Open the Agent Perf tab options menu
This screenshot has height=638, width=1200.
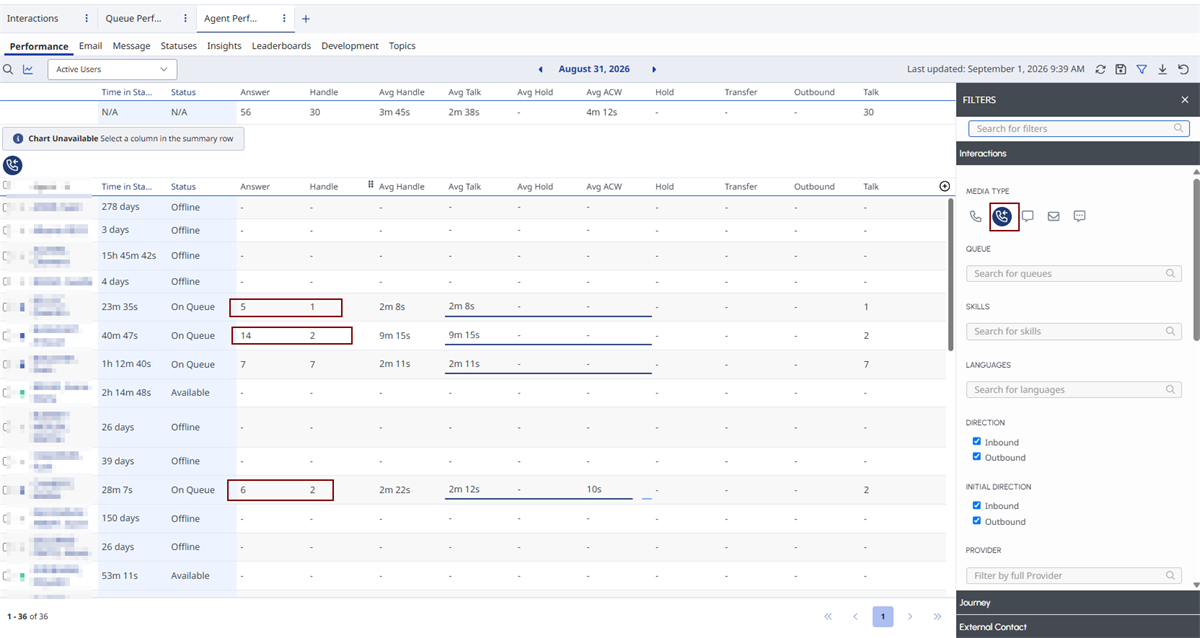[x=285, y=19]
